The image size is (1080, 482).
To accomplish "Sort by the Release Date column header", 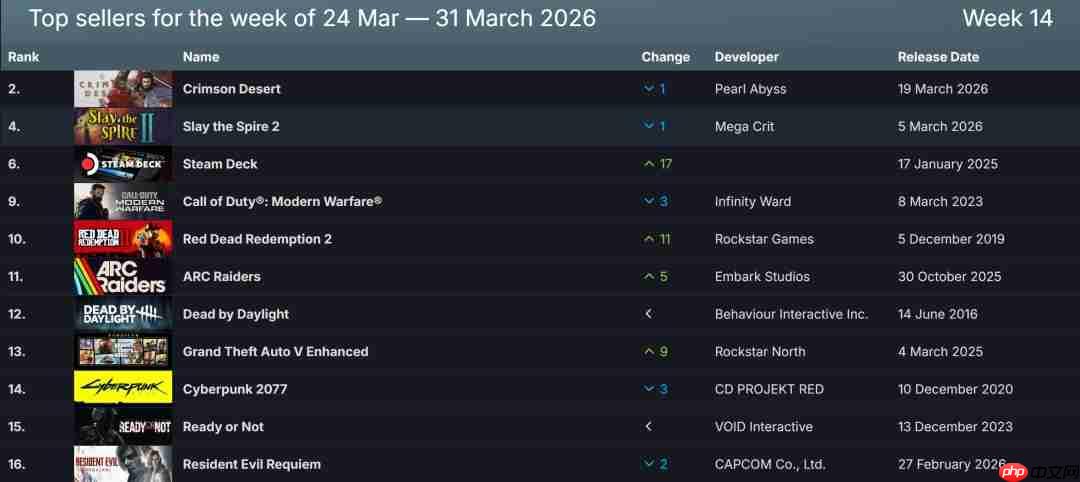I will (x=938, y=57).
